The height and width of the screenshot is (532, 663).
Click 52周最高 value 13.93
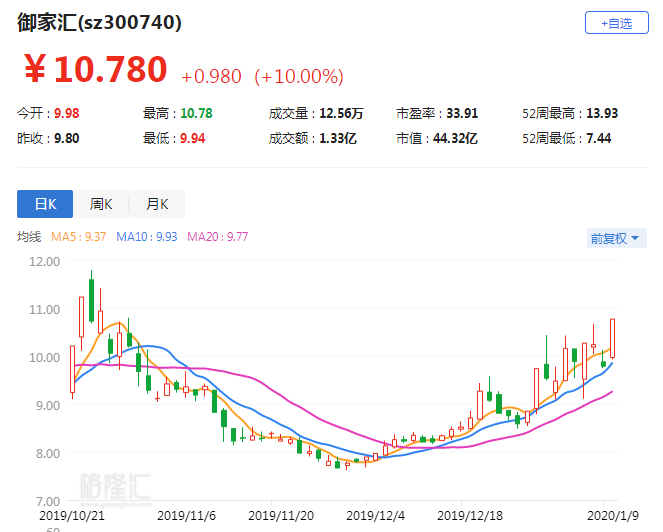pos(602,113)
